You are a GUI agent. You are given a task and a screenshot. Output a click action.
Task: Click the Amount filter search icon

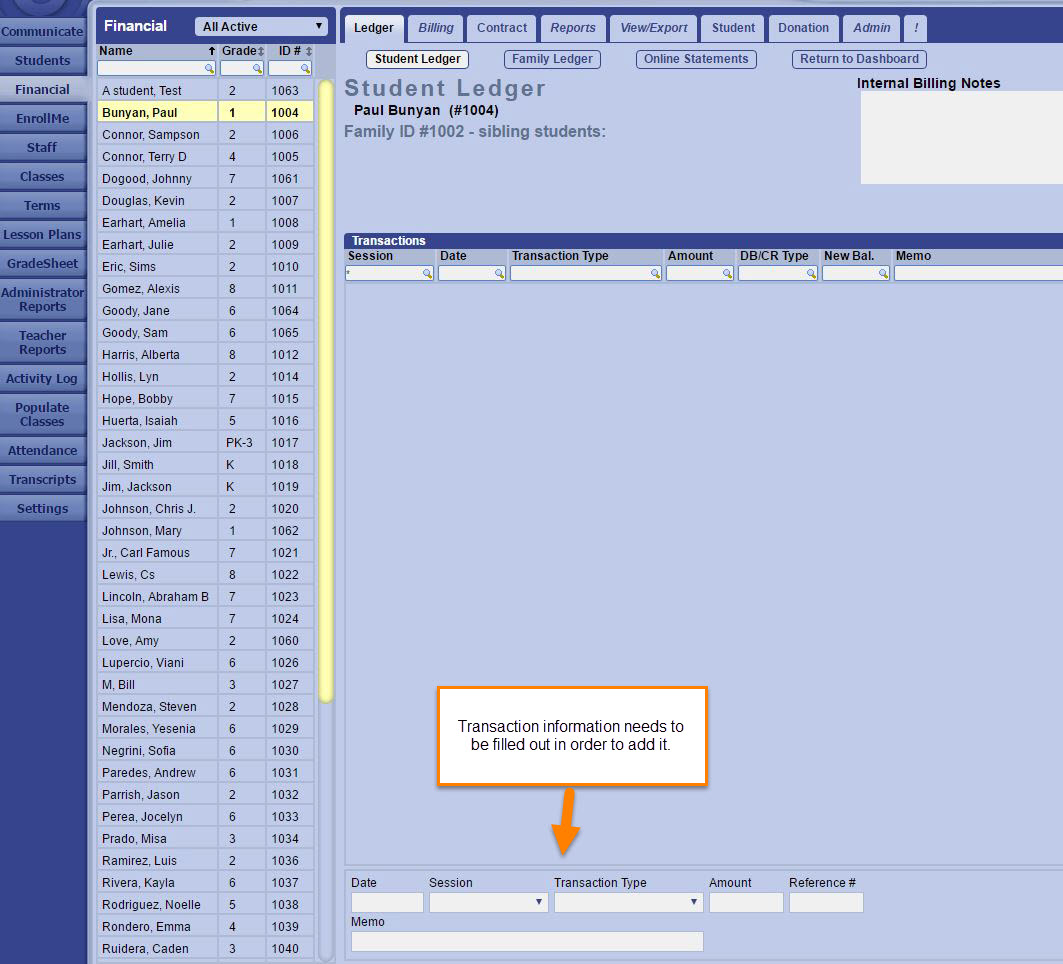[727, 273]
